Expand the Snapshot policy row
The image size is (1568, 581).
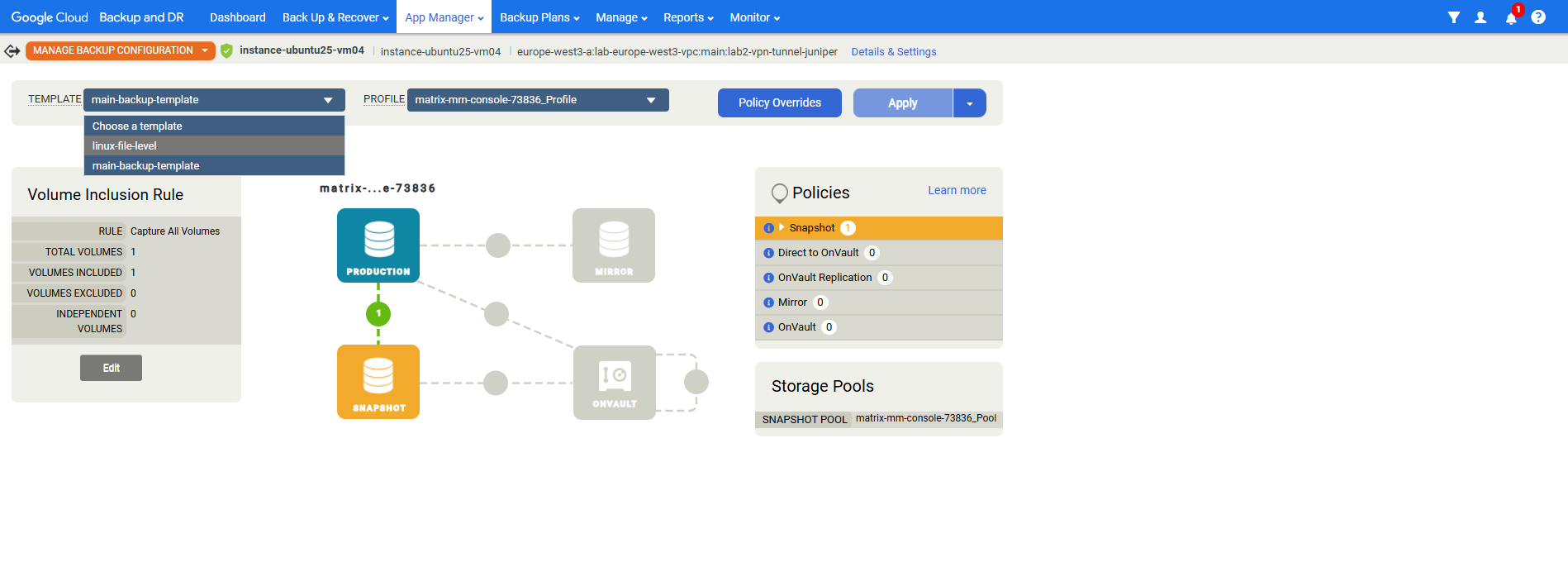[x=782, y=227]
